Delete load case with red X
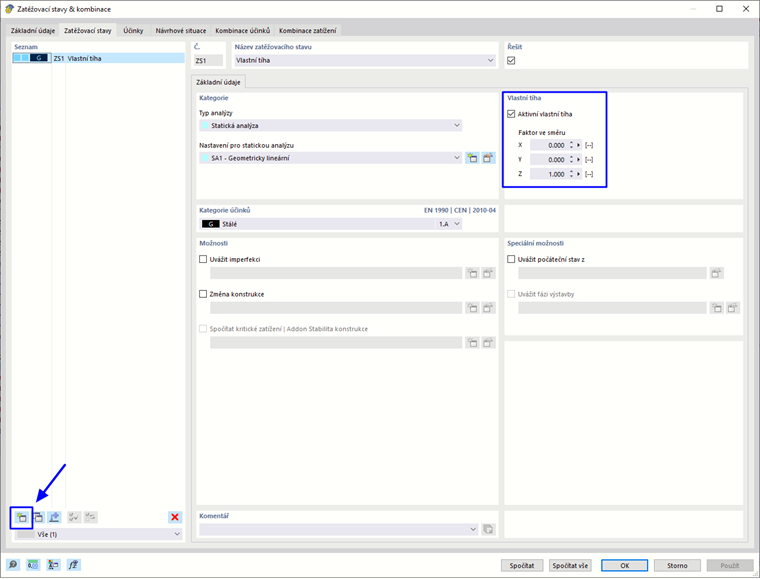Screen dimensions: 760x579 (175, 517)
